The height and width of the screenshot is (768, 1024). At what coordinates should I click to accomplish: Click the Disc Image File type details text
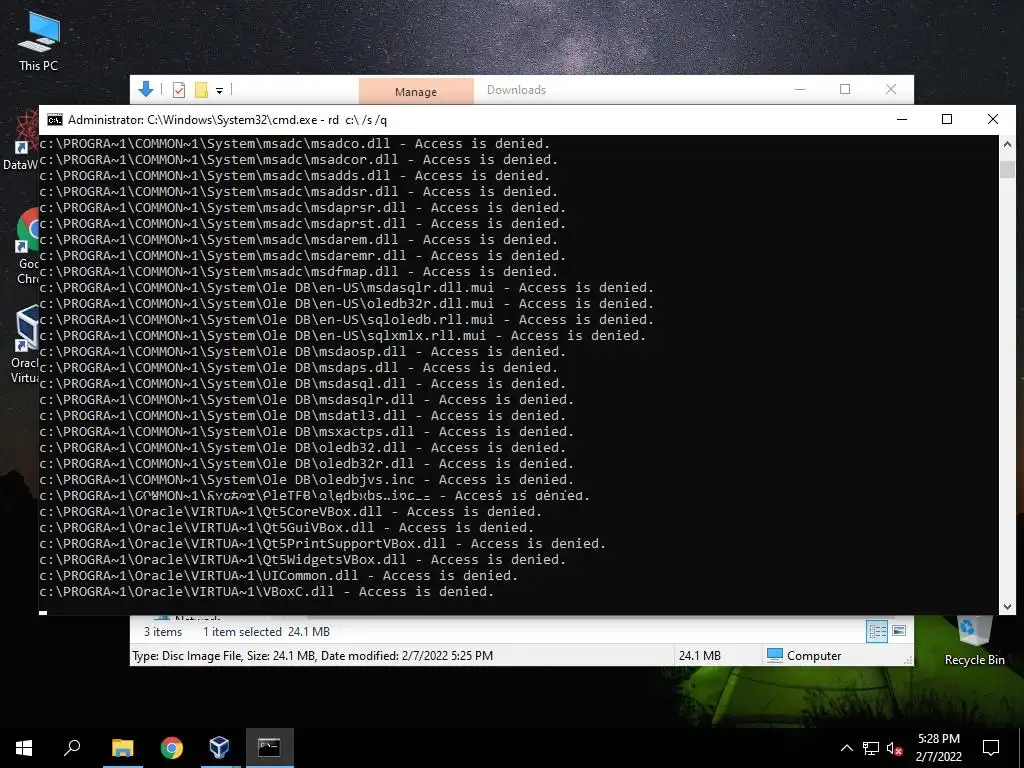[312, 655]
